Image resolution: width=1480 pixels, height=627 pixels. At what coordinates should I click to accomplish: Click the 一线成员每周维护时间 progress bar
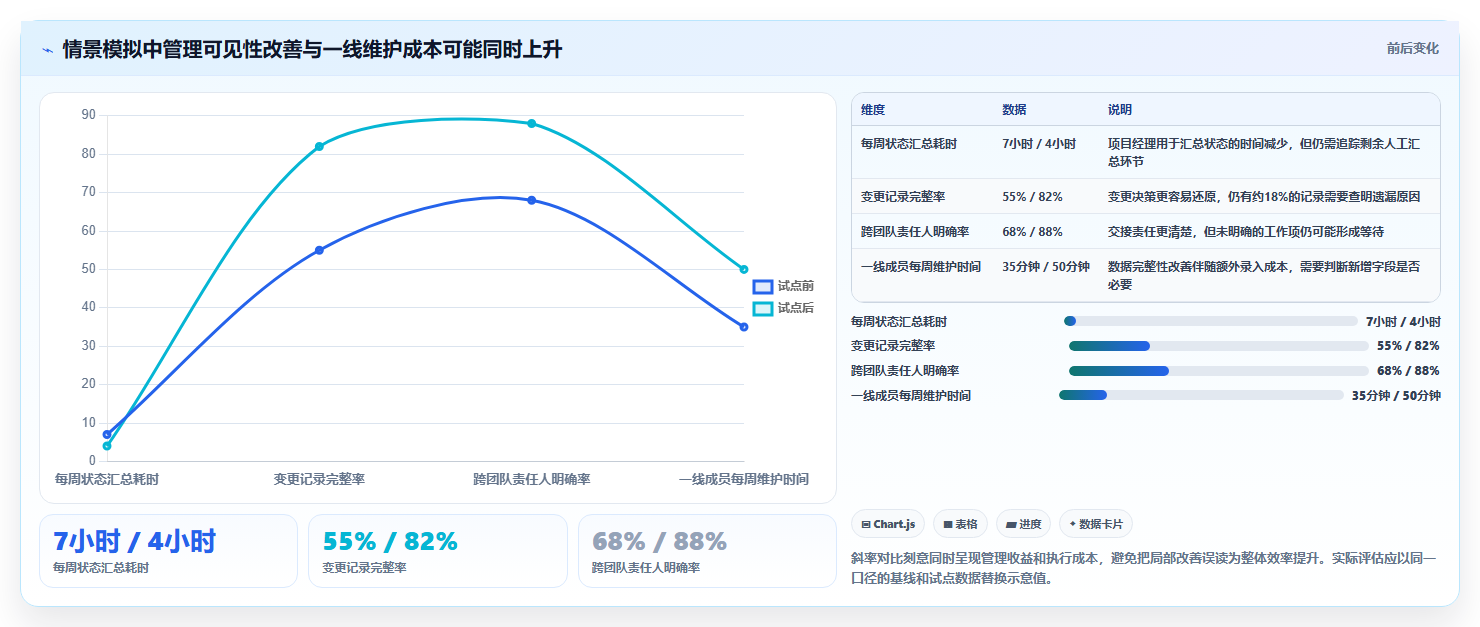[1201, 395]
